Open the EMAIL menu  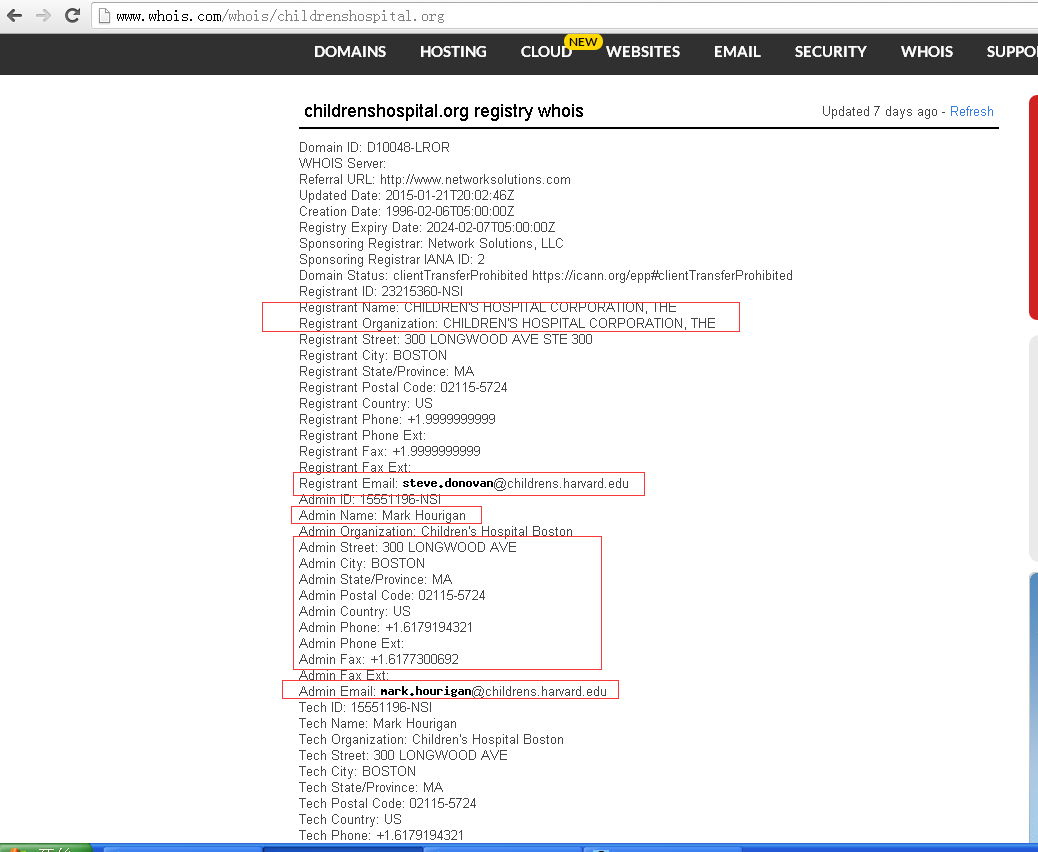[737, 52]
